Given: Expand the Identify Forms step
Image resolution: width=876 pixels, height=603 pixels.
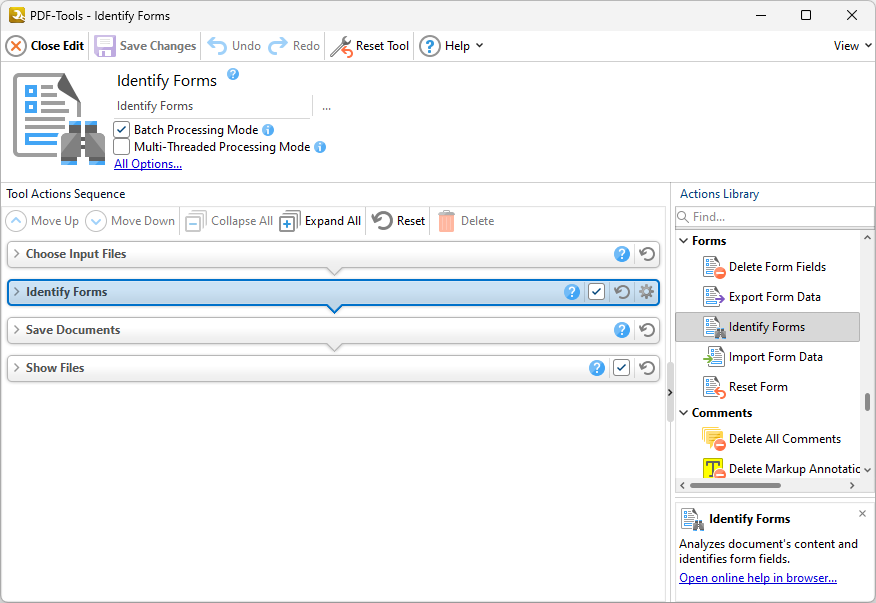Looking at the screenshot, I should [x=16, y=292].
